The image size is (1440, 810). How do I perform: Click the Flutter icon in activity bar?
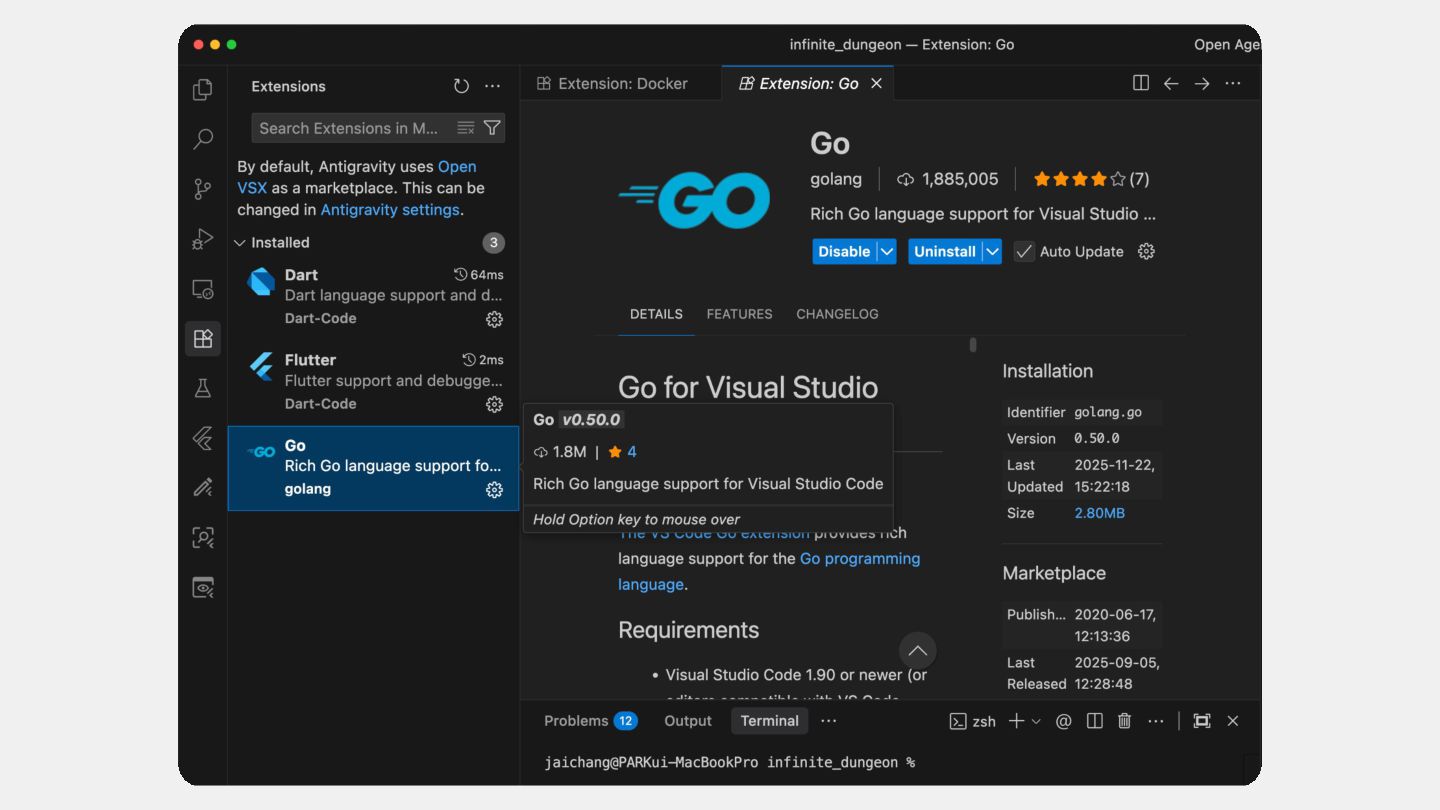tap(203, 438)
